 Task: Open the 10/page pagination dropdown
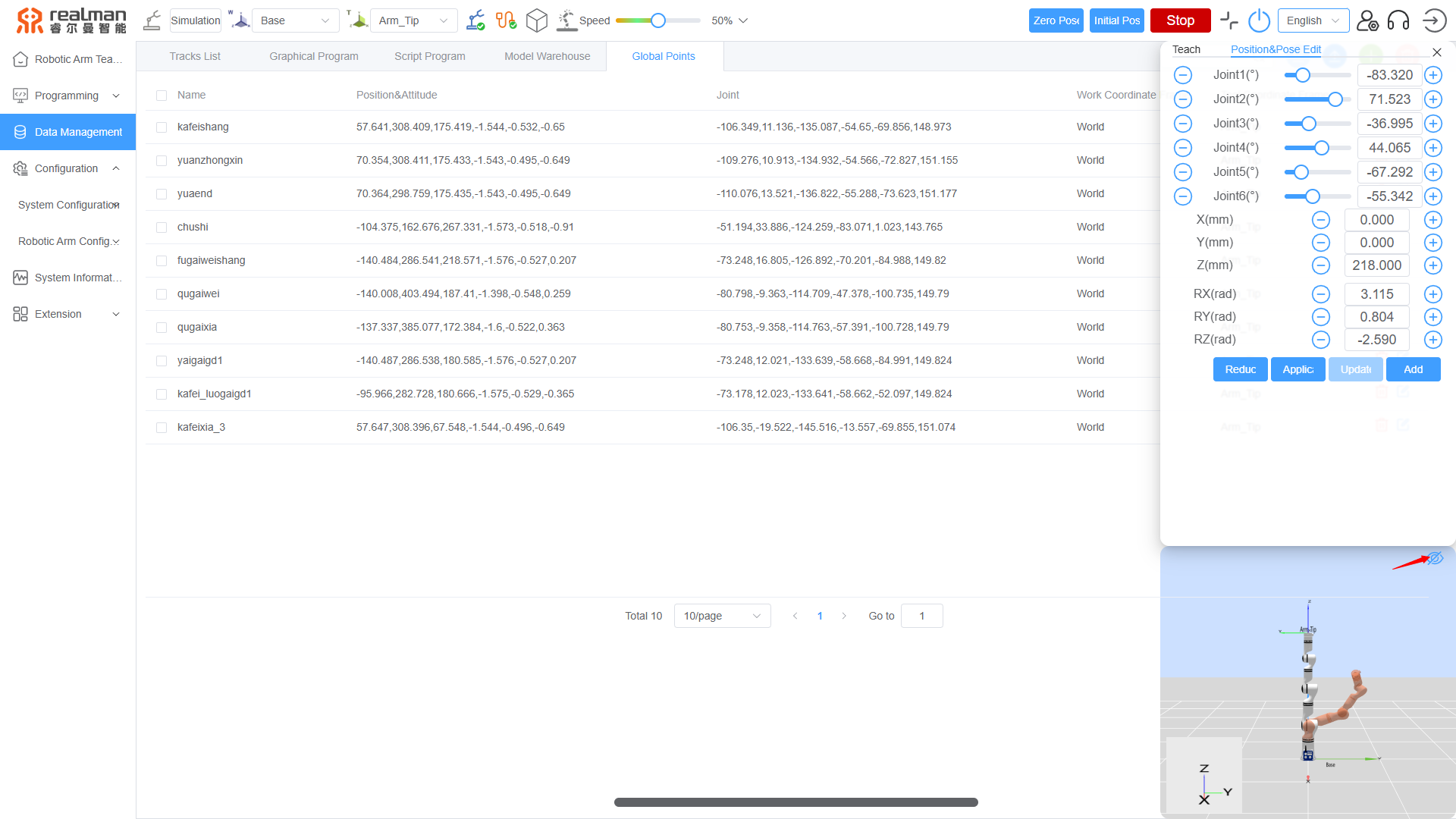(x=721, y=616)
